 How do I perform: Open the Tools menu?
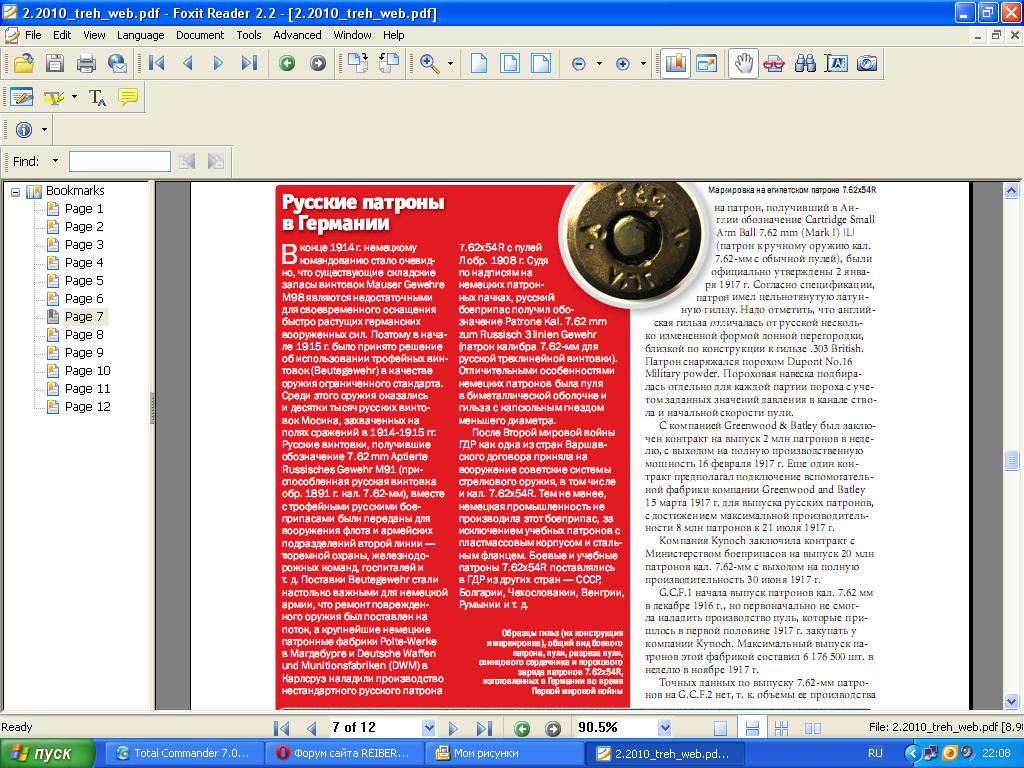(249, 35)
